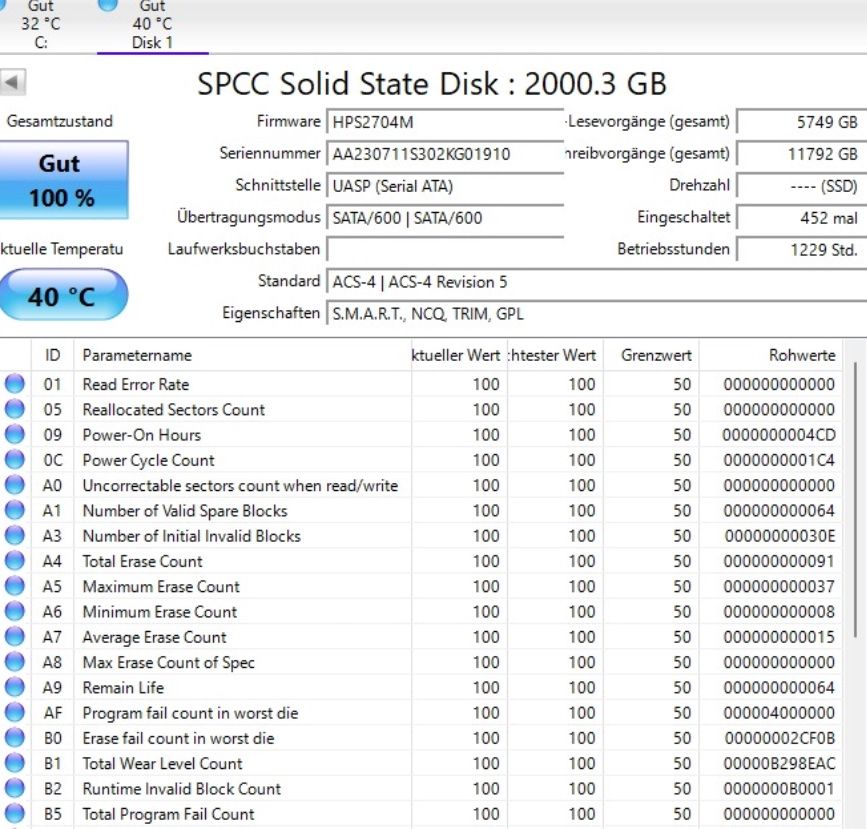The image size is (867, 829).
Task: Click the status icon for Power Cycle Count
Action: click(x=14, y=460)
